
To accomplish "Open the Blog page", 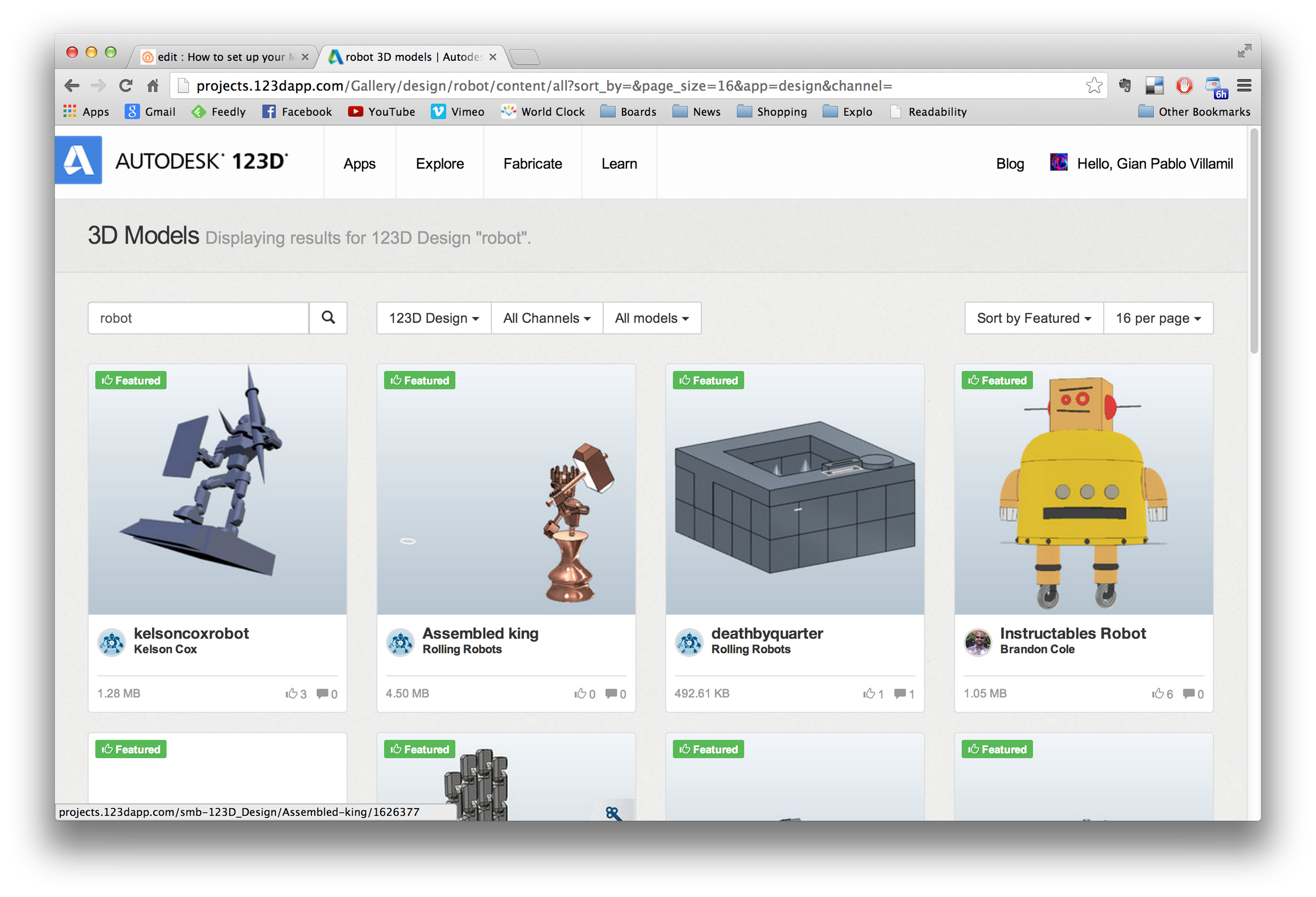I will (x=1009, y=163).
